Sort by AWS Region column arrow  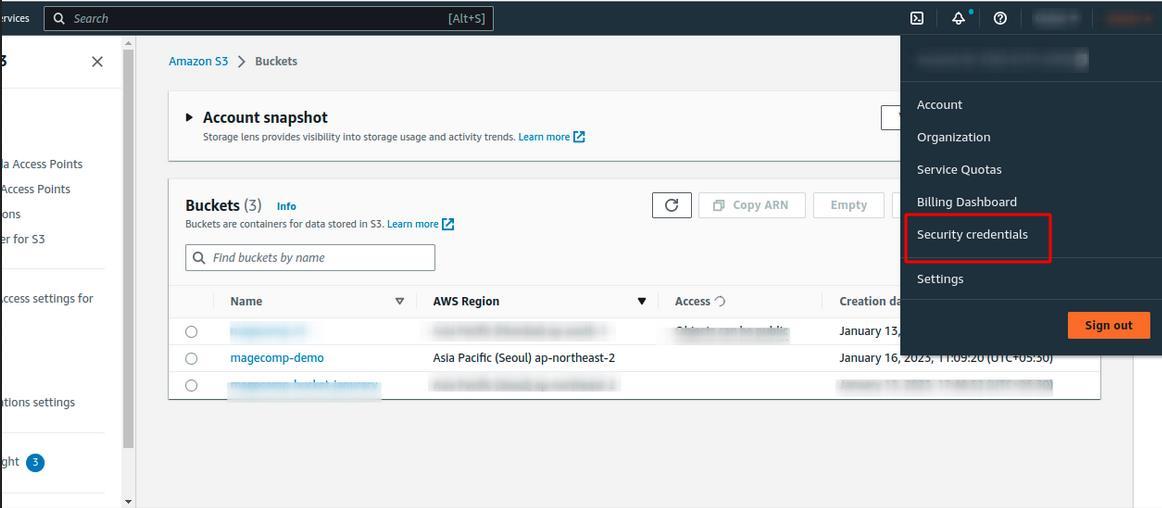[642, 301]
